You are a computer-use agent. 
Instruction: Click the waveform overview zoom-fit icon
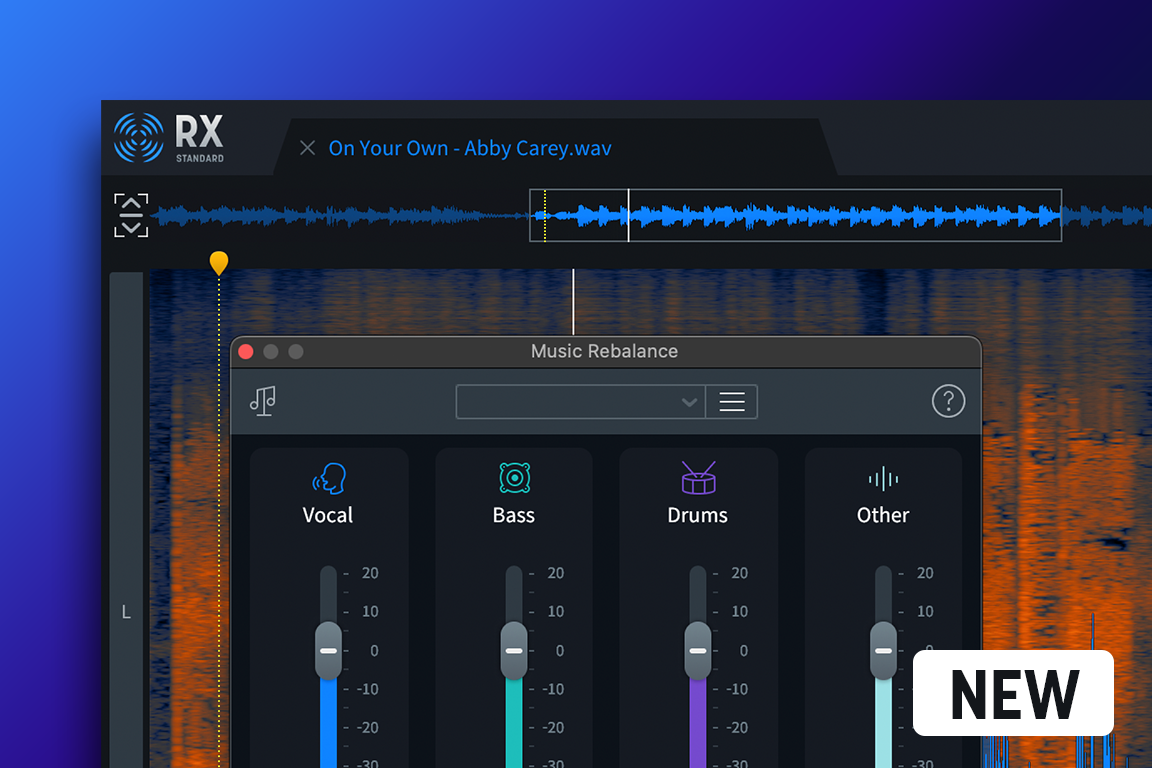tap(131, 215)
